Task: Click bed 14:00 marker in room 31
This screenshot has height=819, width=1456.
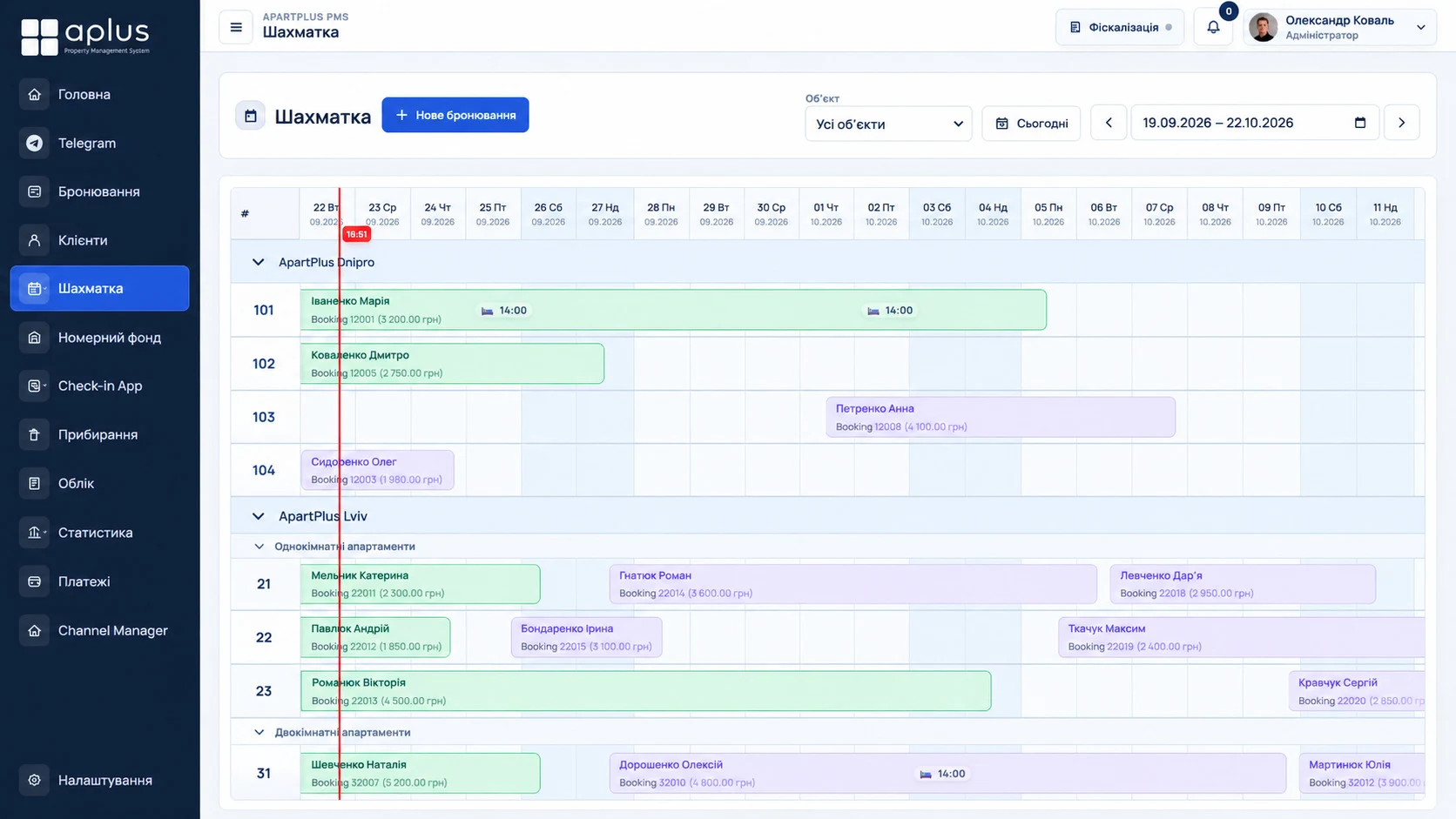Action: 942,774
